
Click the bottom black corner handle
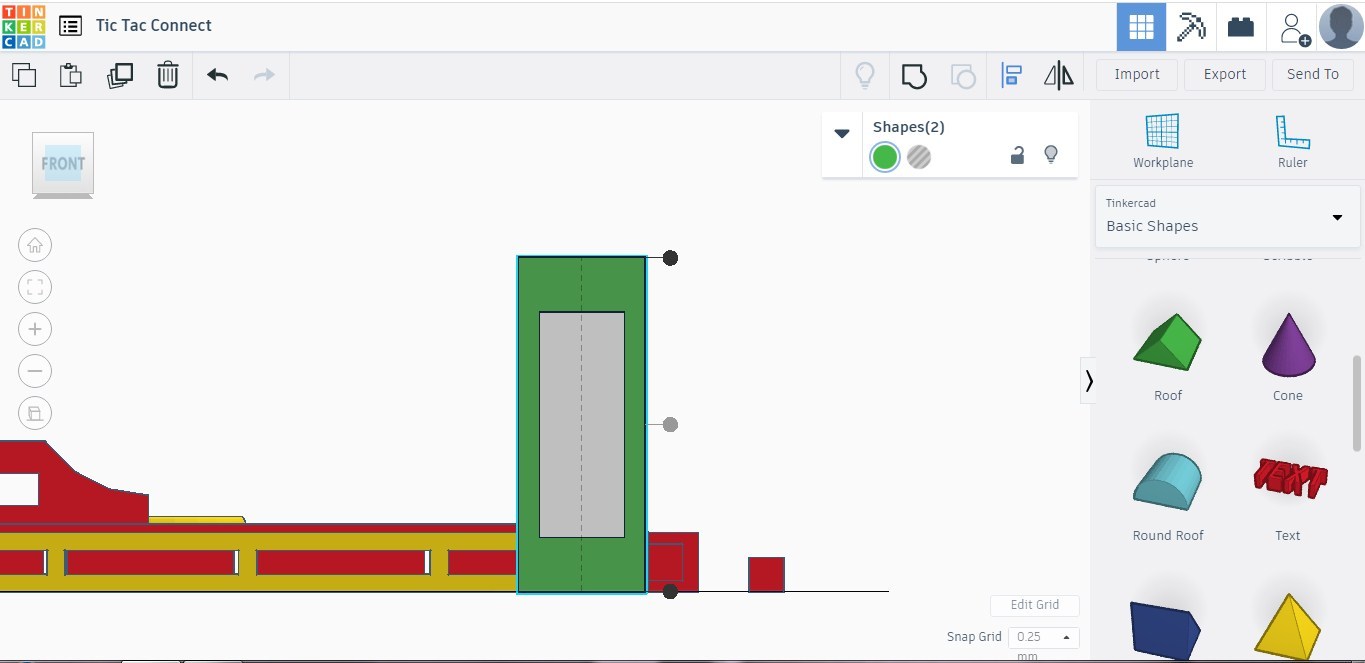tap(670, 592)
